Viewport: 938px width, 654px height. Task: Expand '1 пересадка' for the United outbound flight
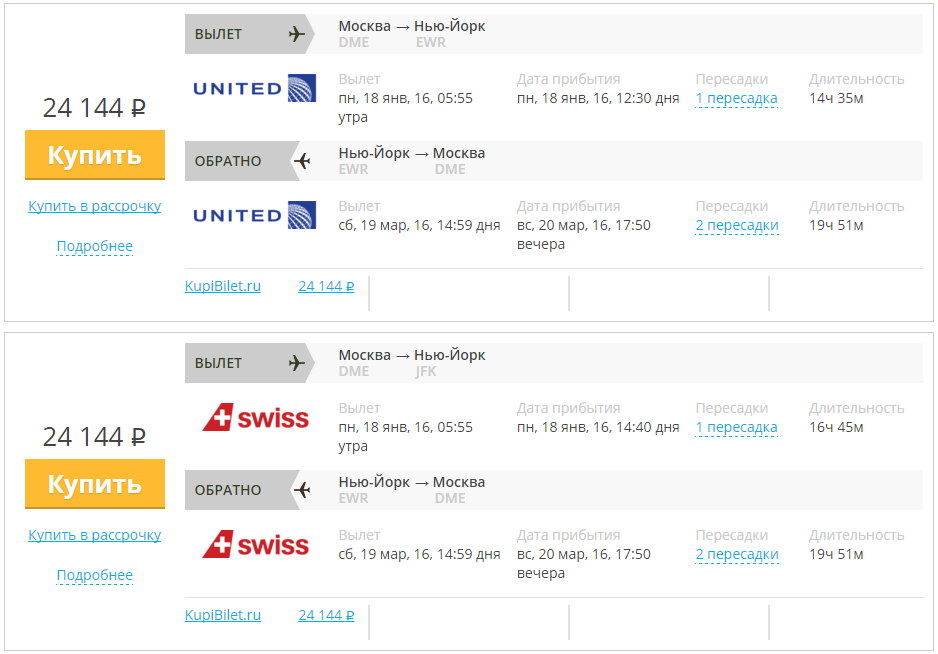click(x=736, y=99)
